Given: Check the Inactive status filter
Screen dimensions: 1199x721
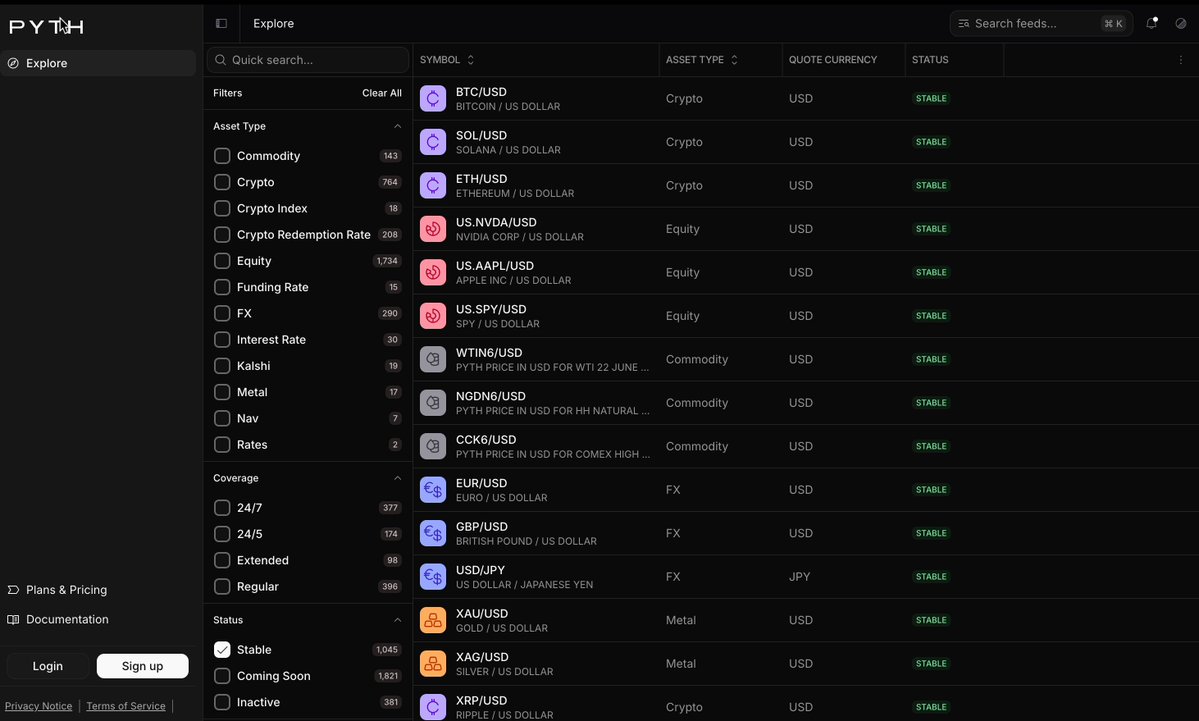Looking at the screenshot, I should 222,702.
